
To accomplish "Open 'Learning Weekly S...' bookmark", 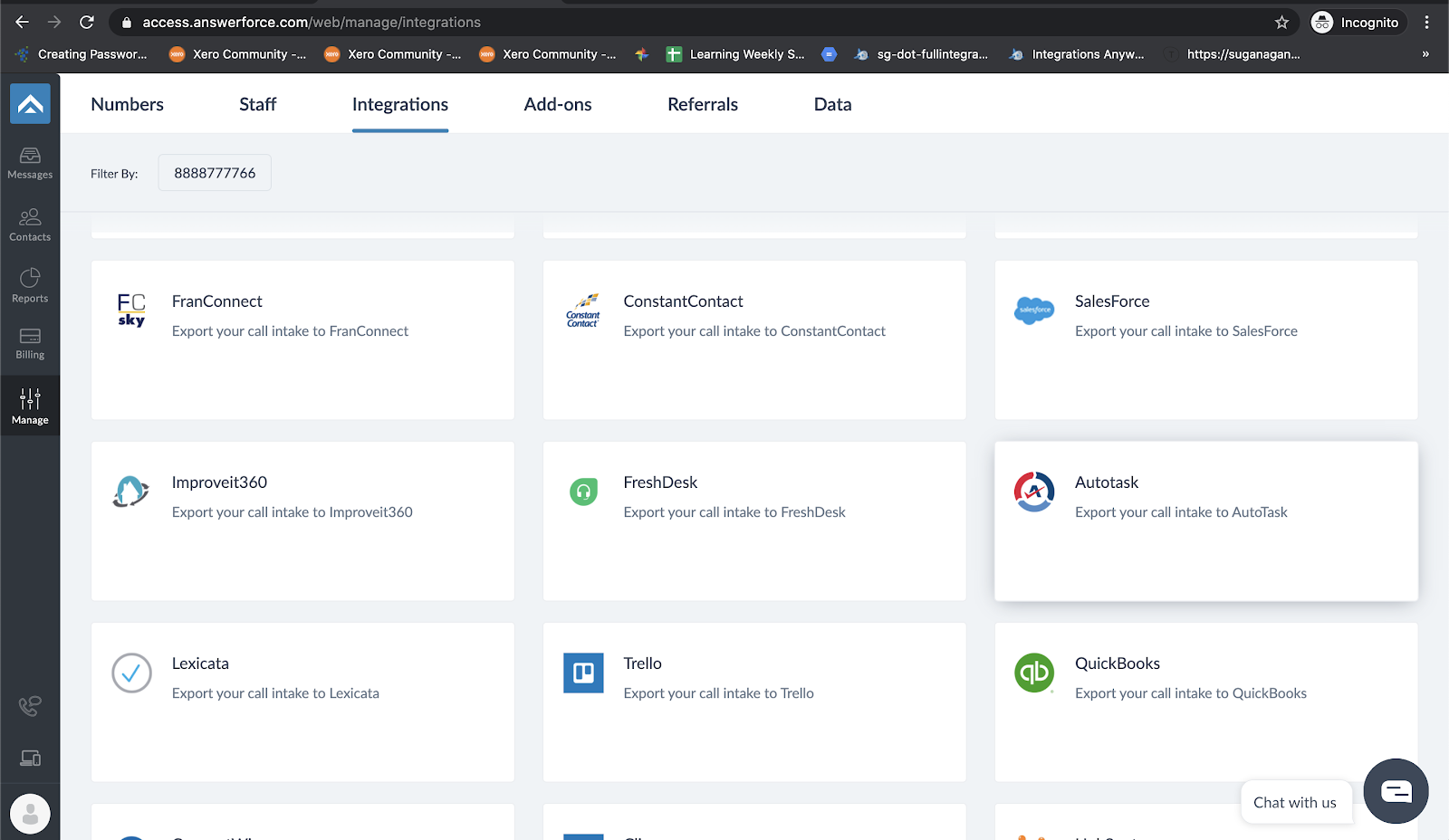I will pyautogui.click(x=735, y=54).
